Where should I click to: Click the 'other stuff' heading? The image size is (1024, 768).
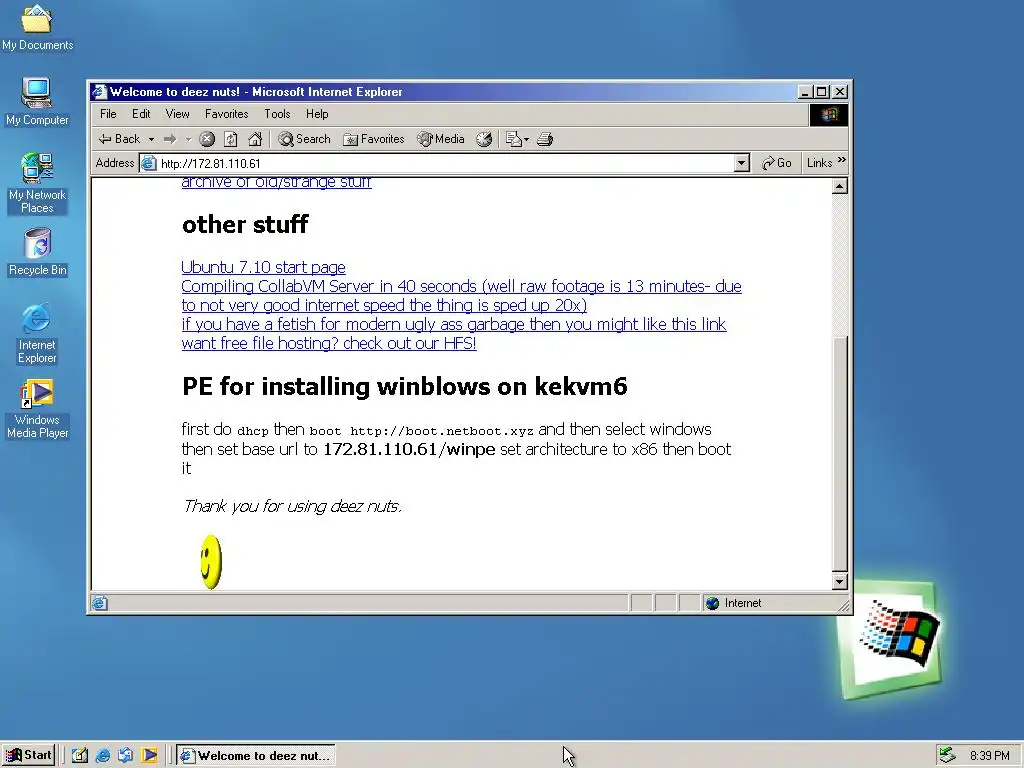pos(245,224)
